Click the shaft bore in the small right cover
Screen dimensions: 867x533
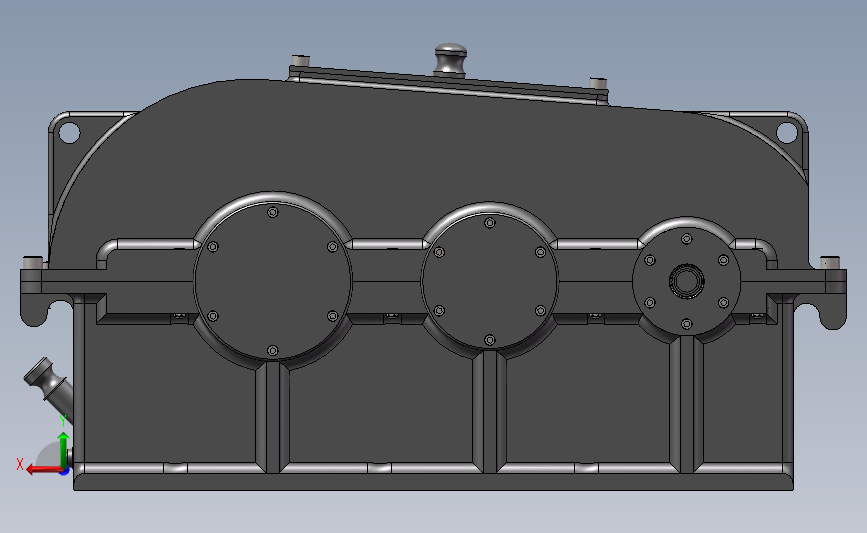687,281
